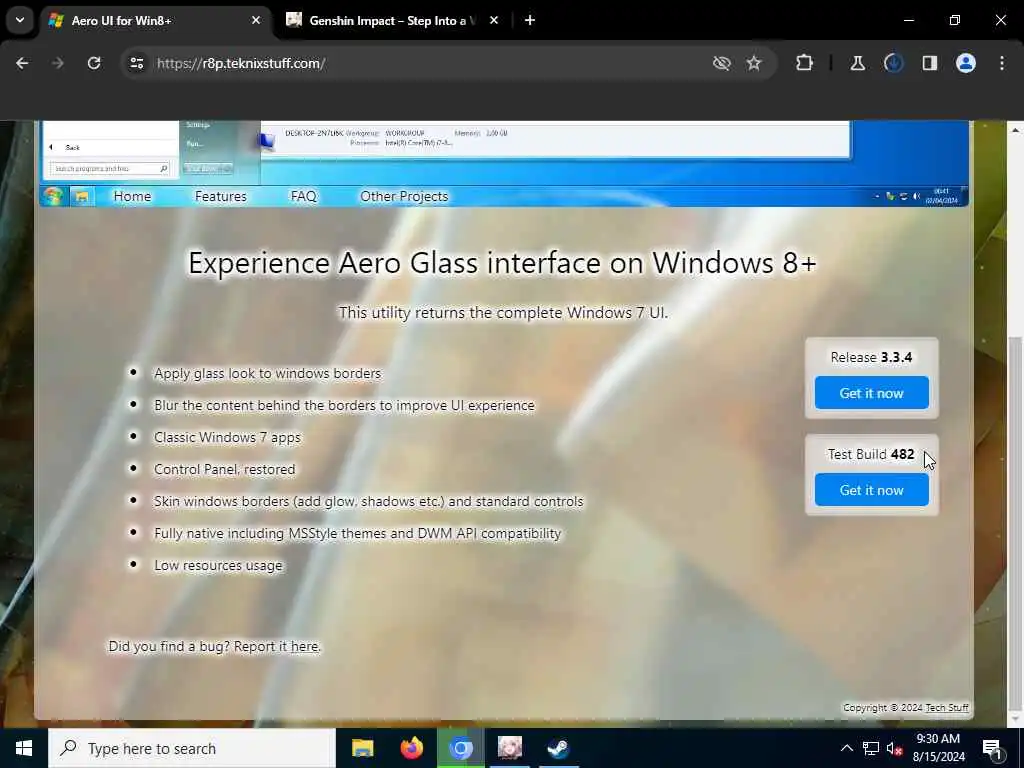Open network status tray icon

click(x=871, y=748)
